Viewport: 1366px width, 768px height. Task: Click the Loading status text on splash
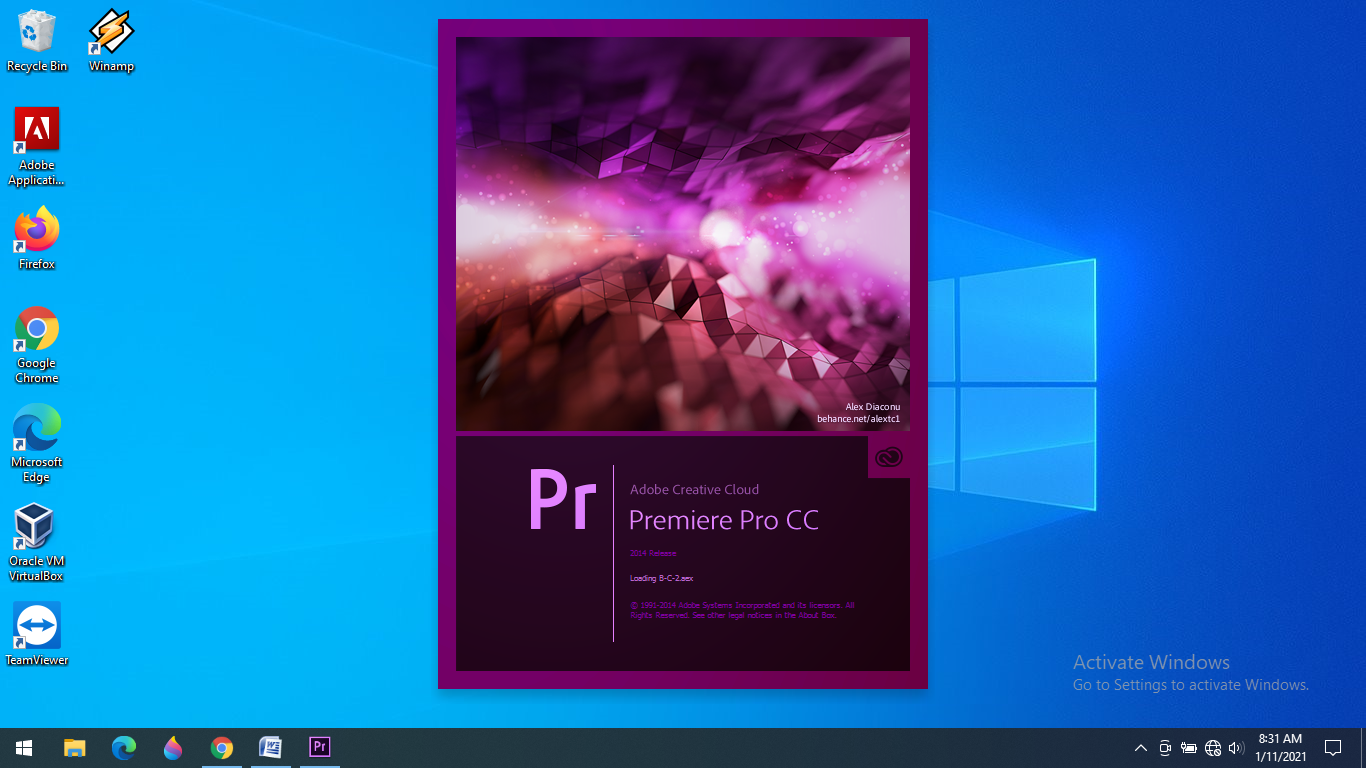click(x=661, y=578)
